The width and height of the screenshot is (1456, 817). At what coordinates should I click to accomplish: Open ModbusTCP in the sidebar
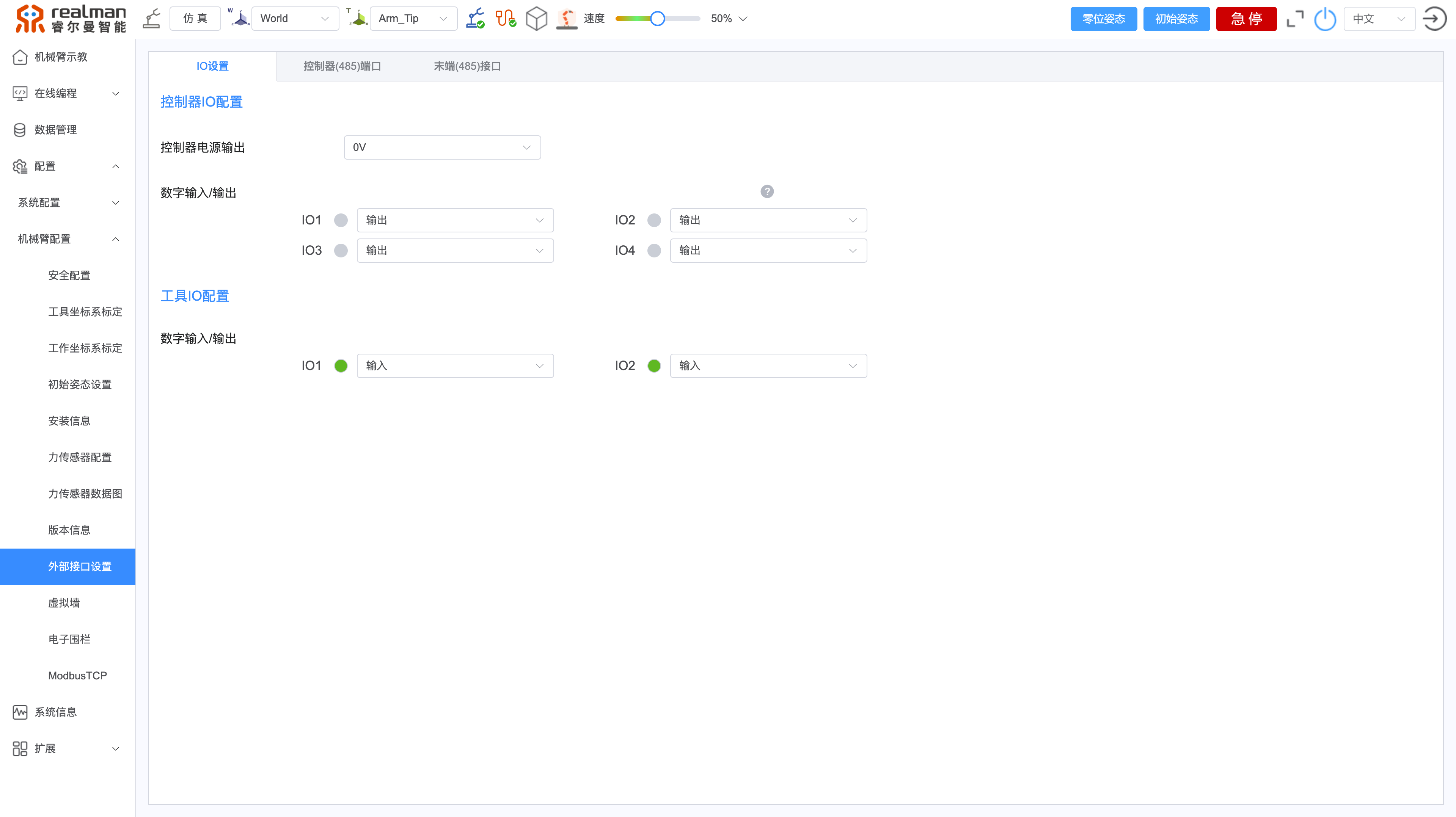[x=77, y=675]
